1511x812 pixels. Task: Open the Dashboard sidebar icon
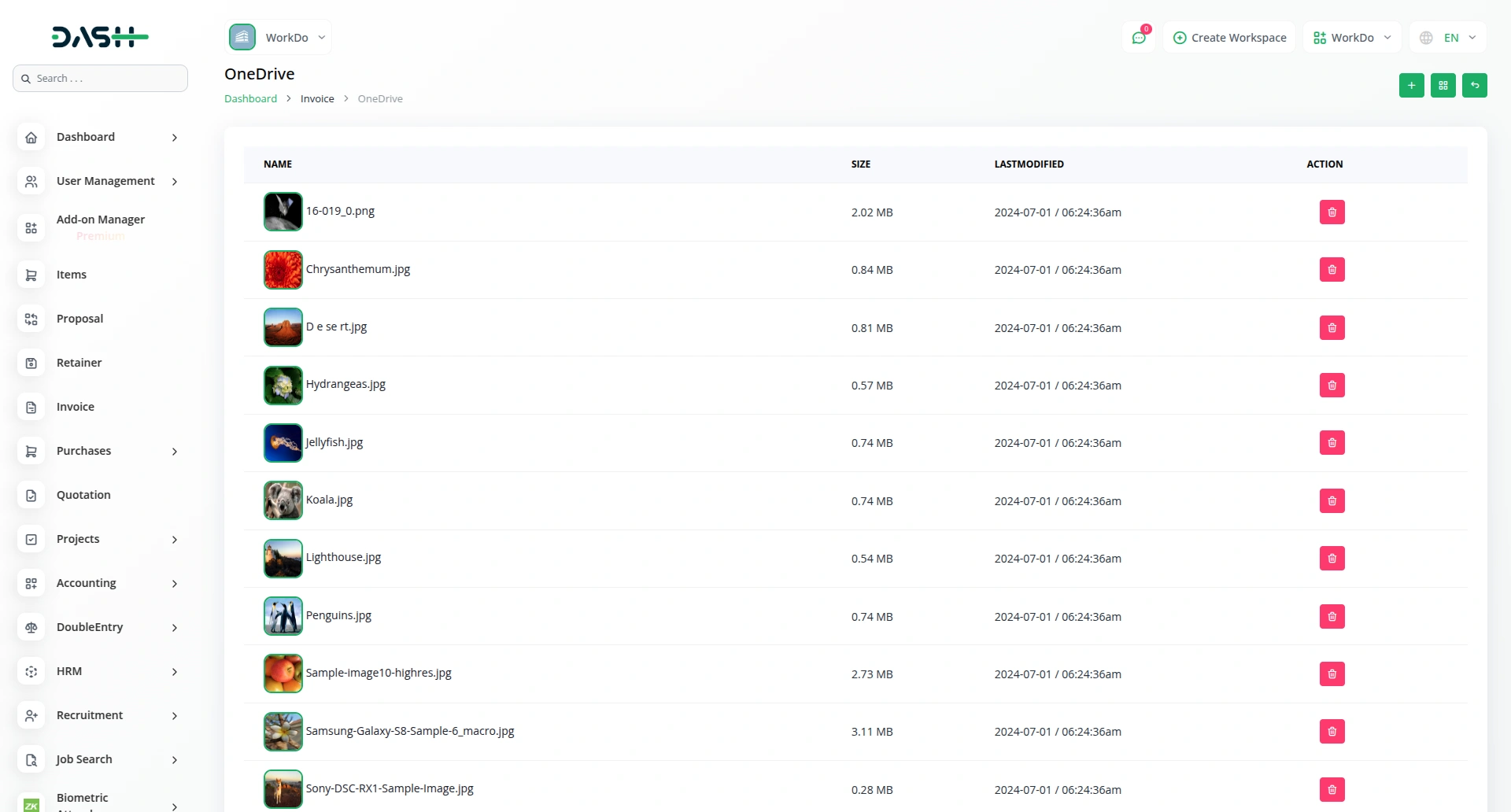point(31,138)
